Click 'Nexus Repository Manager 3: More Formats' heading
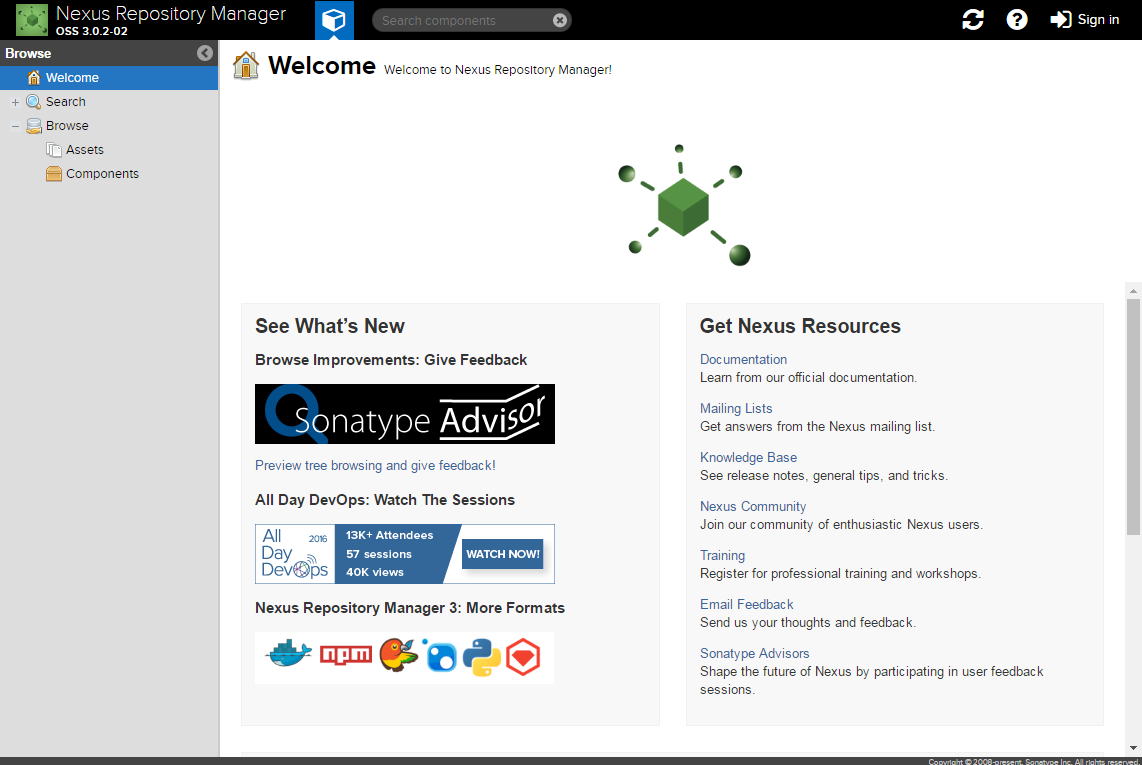The image size is (1142, 765). pos(410,608)
